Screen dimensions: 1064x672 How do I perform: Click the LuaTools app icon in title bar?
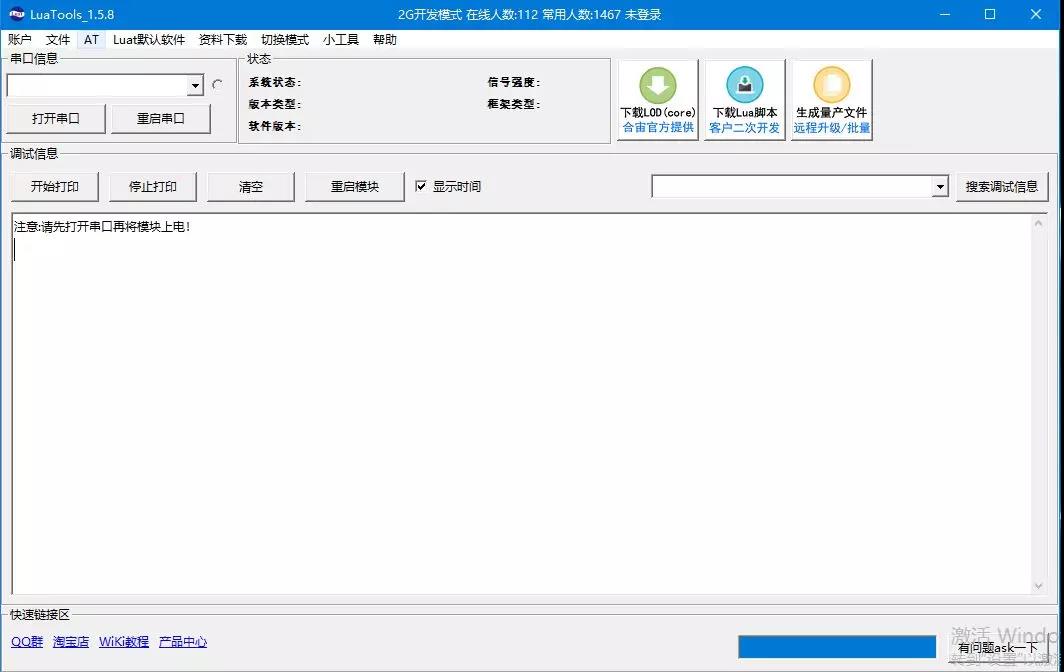(16, 14)
